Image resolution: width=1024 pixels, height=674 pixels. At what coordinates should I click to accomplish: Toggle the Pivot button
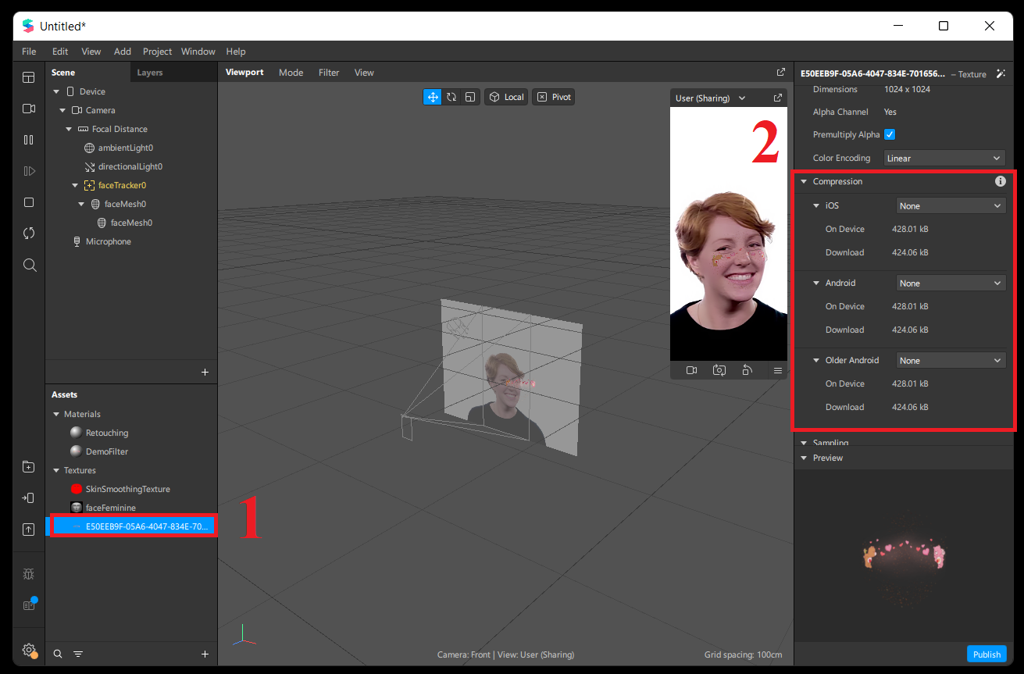[x=554, y=97]
